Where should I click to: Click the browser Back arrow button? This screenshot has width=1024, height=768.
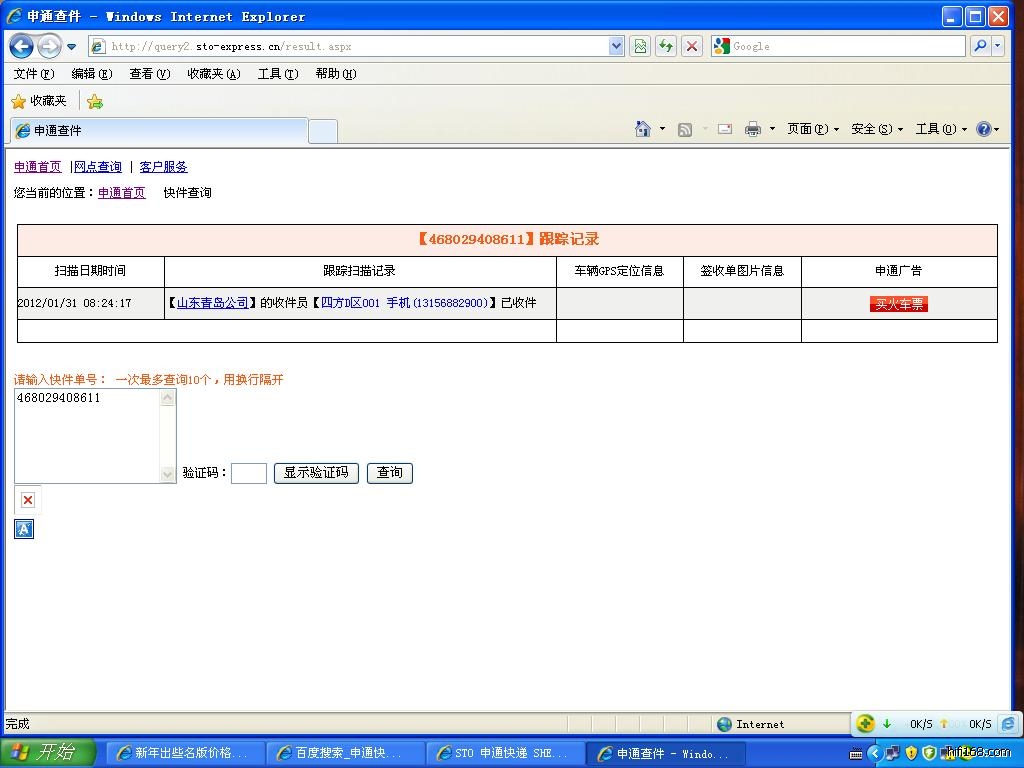tap(21, 46)
